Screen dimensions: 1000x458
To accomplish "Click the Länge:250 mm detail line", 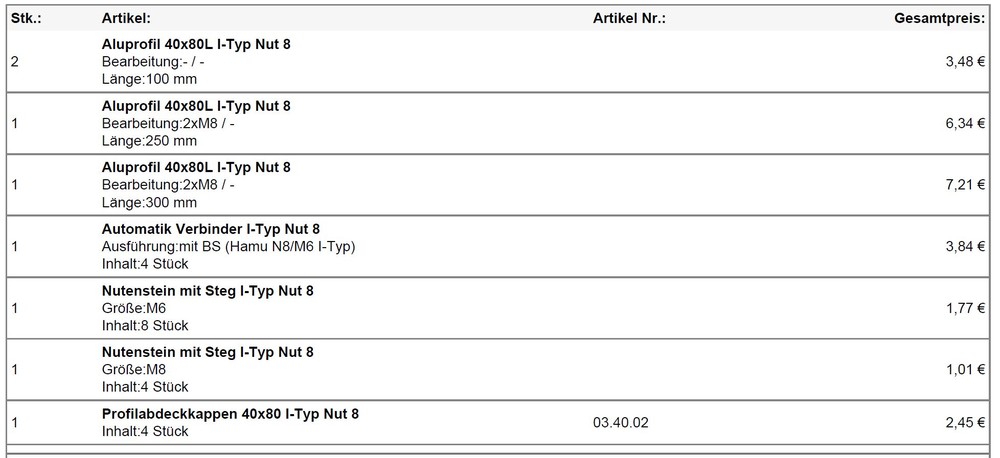I will tap(149, 141).
